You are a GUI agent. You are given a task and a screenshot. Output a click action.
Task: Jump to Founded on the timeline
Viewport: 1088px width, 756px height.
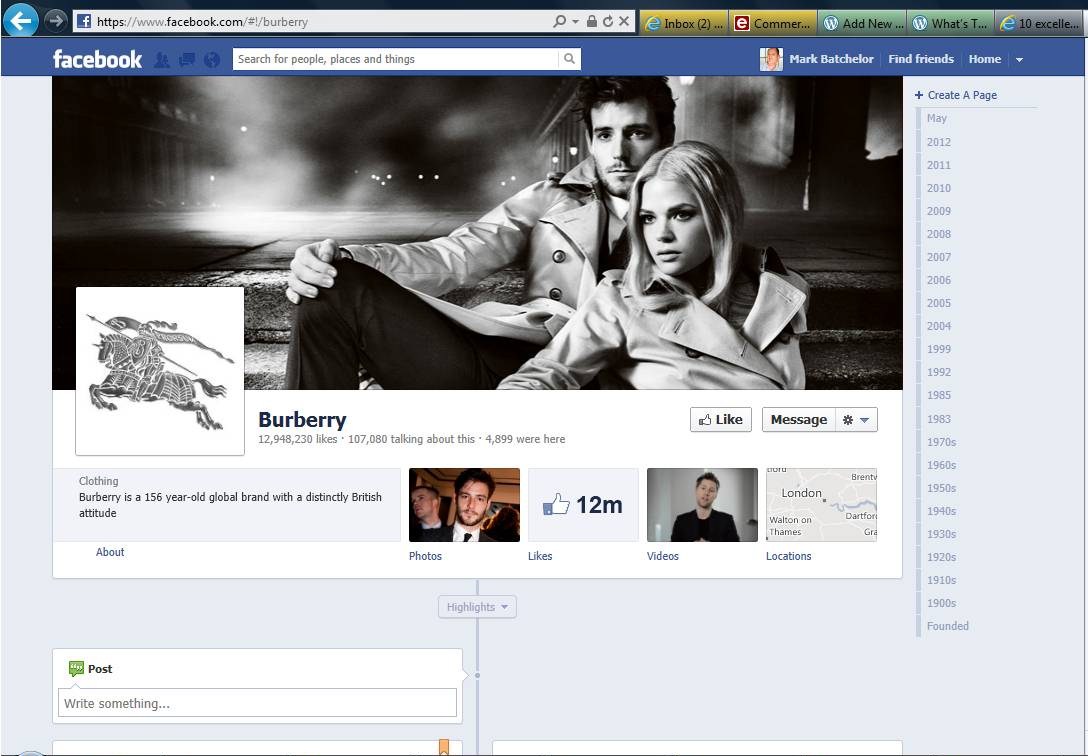[x=947, y=626]
